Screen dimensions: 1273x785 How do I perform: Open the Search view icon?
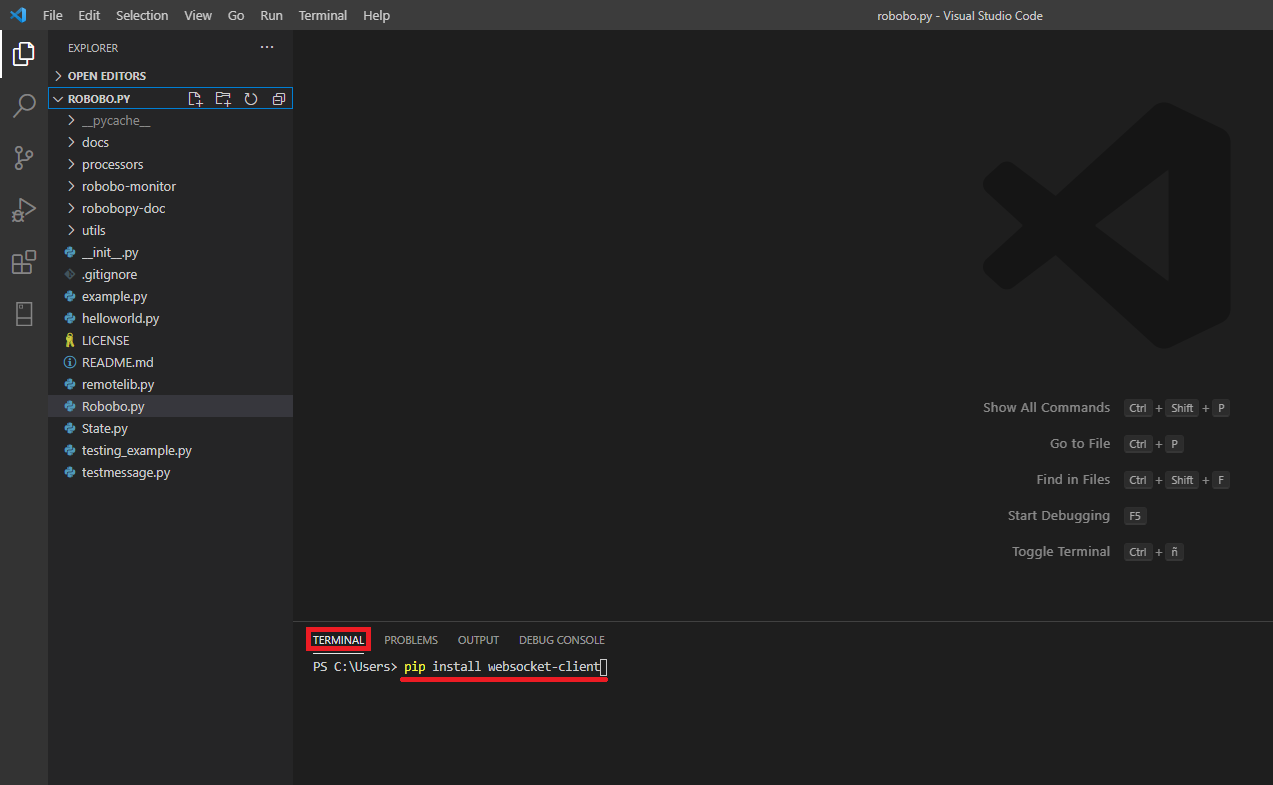24,106
